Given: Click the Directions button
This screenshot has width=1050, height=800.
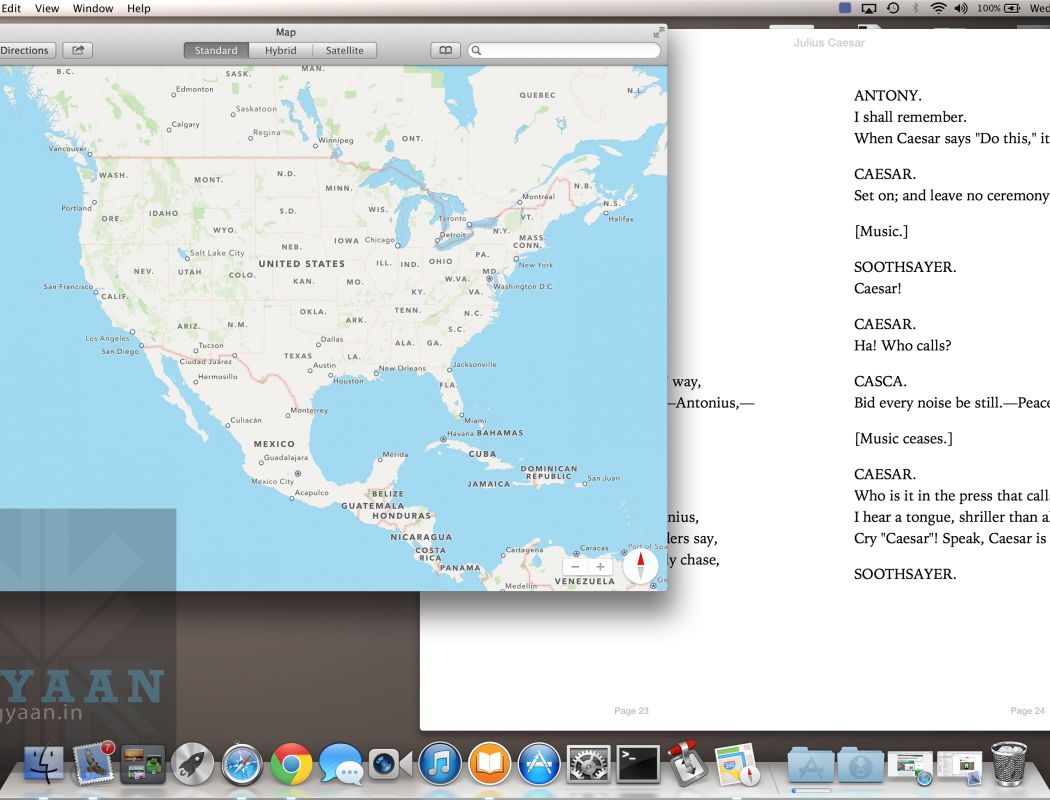Looking at the screenshot, I should [25, 50].
